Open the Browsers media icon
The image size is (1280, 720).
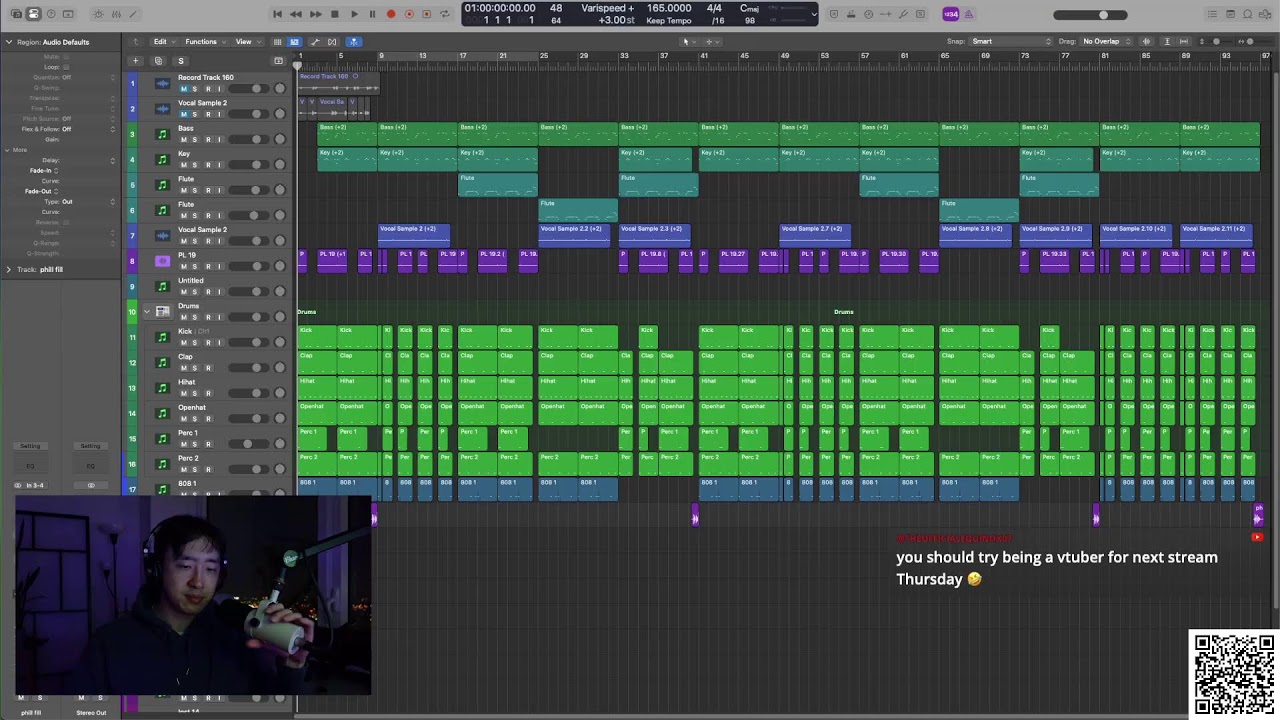(1267, 14)
